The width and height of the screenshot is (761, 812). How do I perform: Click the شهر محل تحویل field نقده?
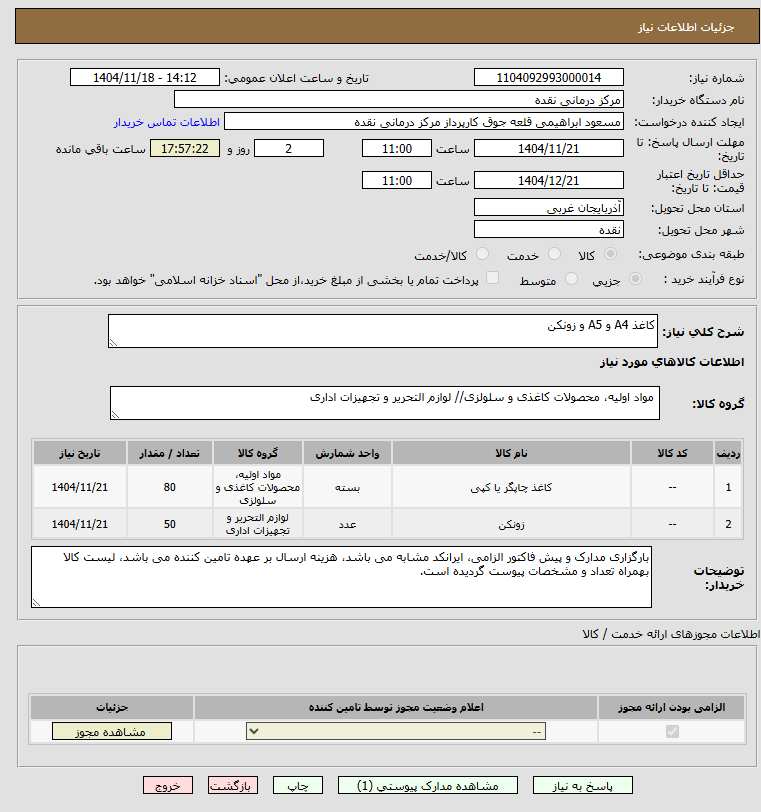click(549, 229)
